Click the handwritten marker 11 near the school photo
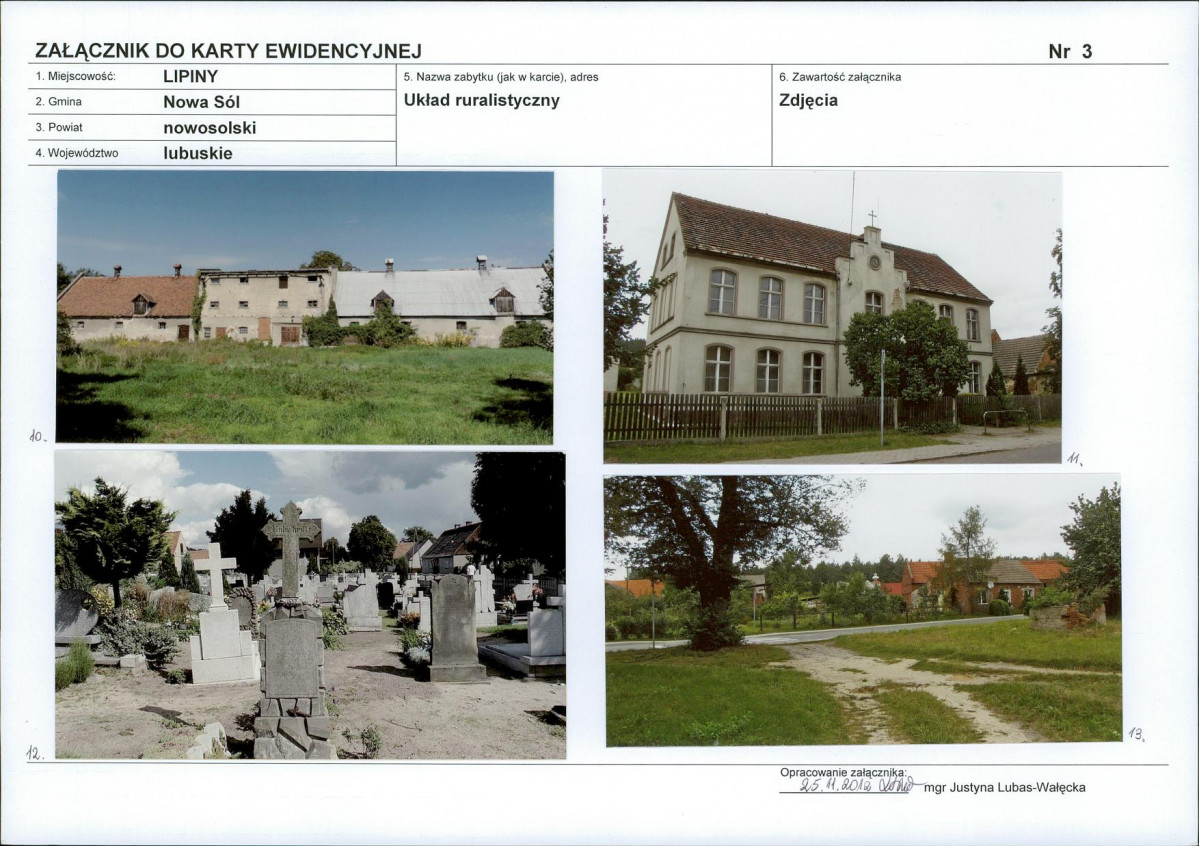The height and width of the screenshot is (846, 1199). pyautogui.click(x=1076, y=456)
